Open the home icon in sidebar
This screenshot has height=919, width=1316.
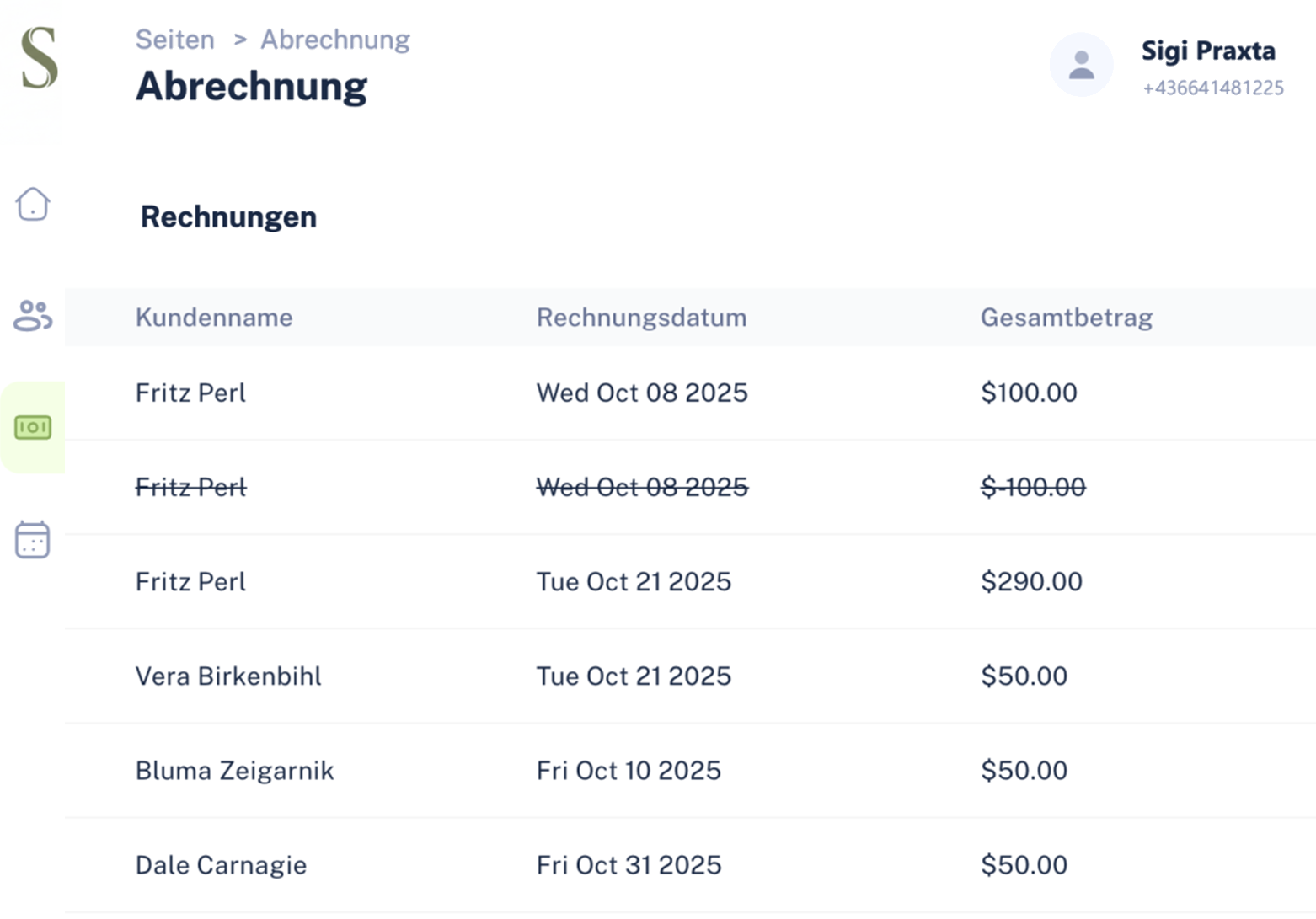[33, 204]
